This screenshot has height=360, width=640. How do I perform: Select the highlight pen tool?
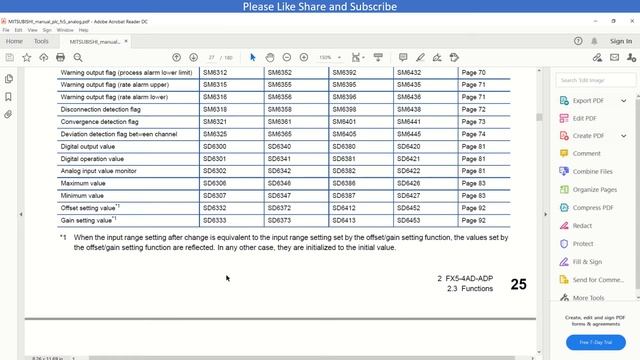click(x=420, y=58)
